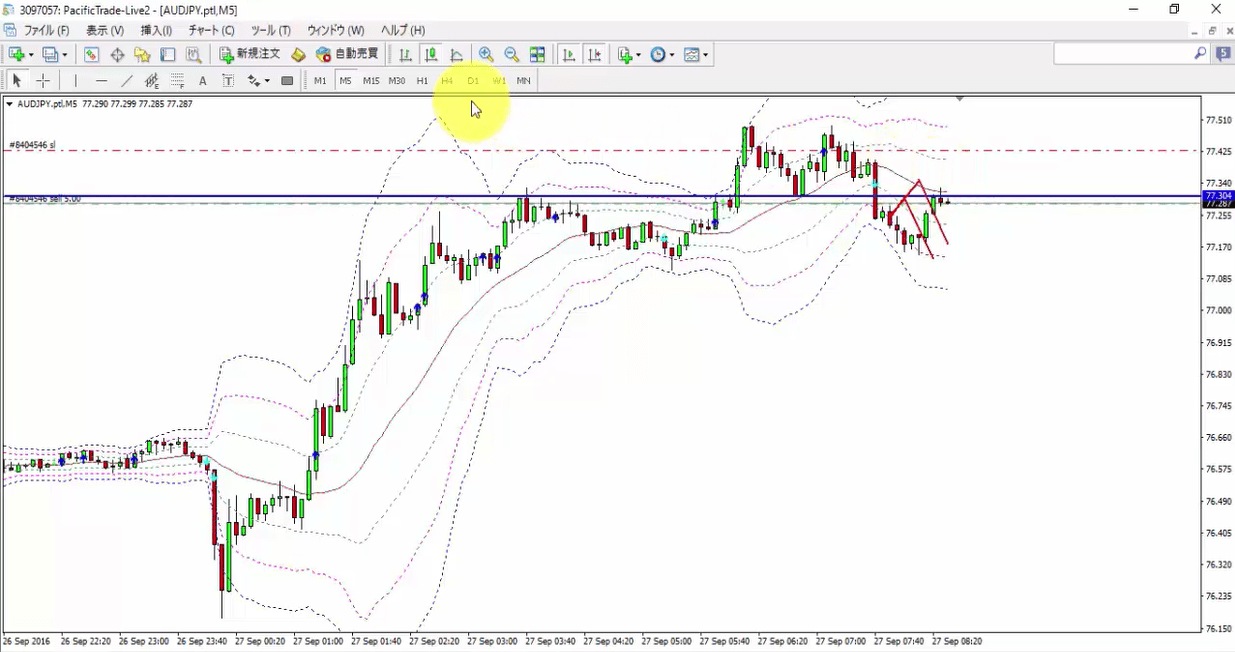Open the チャート (C) menu
Screen dimensions: 1235x652
pos(211,31)
